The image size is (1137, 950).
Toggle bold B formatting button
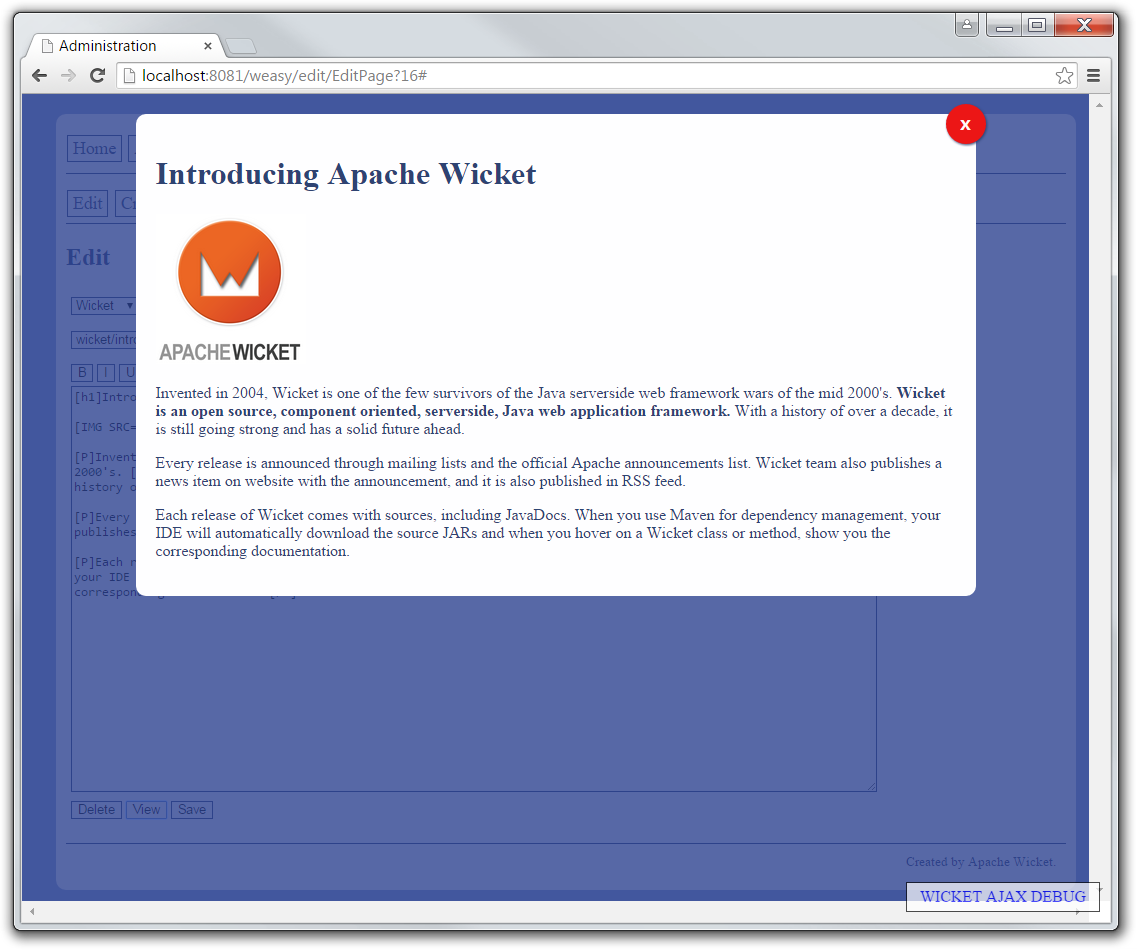82,373
